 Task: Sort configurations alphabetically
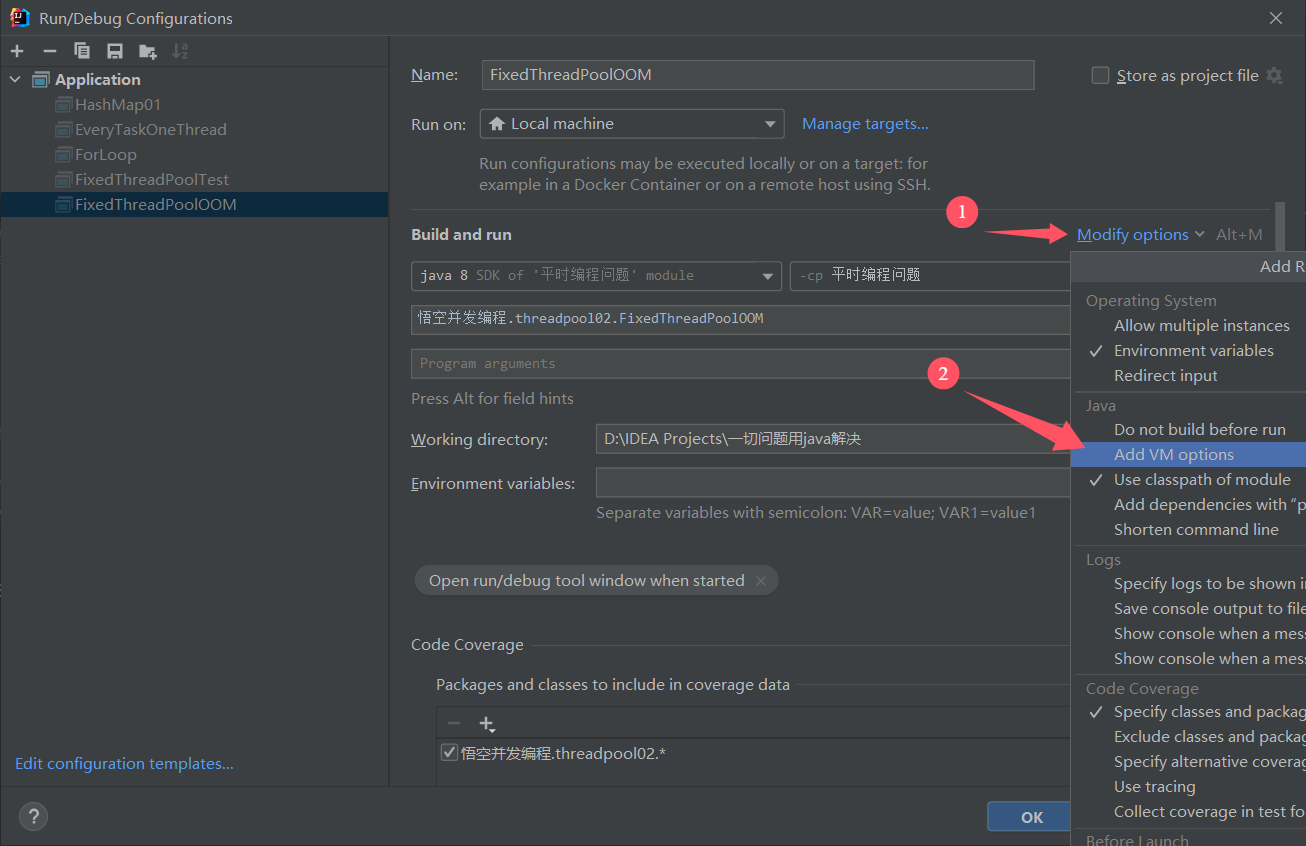(x=180, y=50)
